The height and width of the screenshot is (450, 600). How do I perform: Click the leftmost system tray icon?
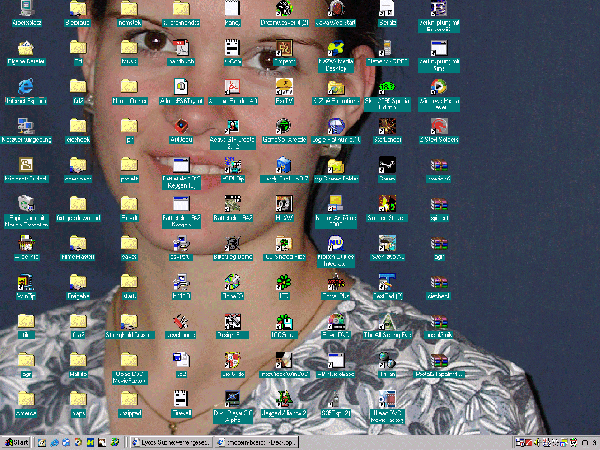point(517,441)
